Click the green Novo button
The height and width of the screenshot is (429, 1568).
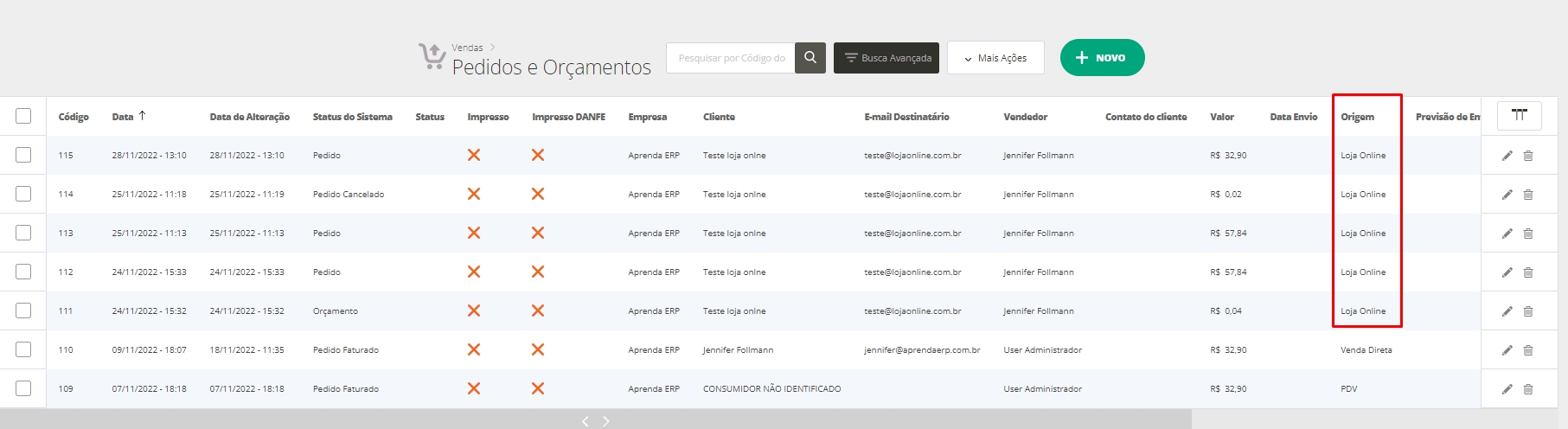[1102, 58]
